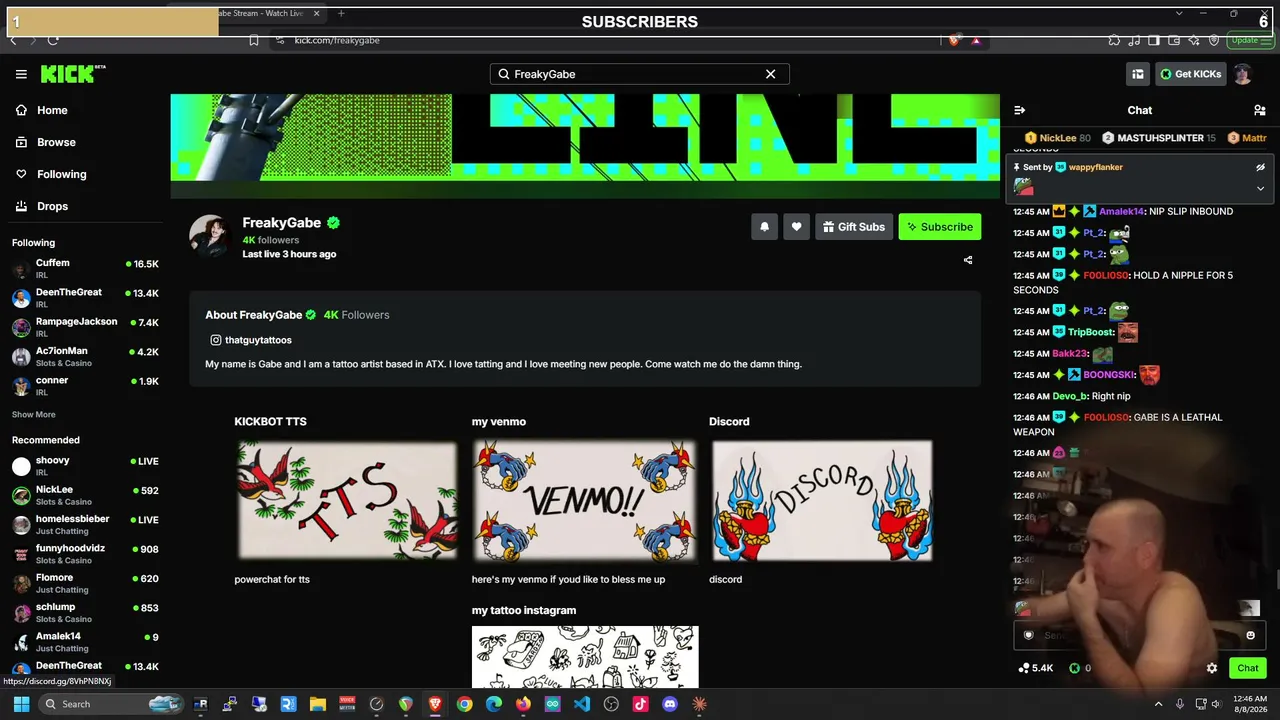The height and width of the screenshot is (720, 1280).
Task: Open Drops in the sidebar
Action: (52, 206)
